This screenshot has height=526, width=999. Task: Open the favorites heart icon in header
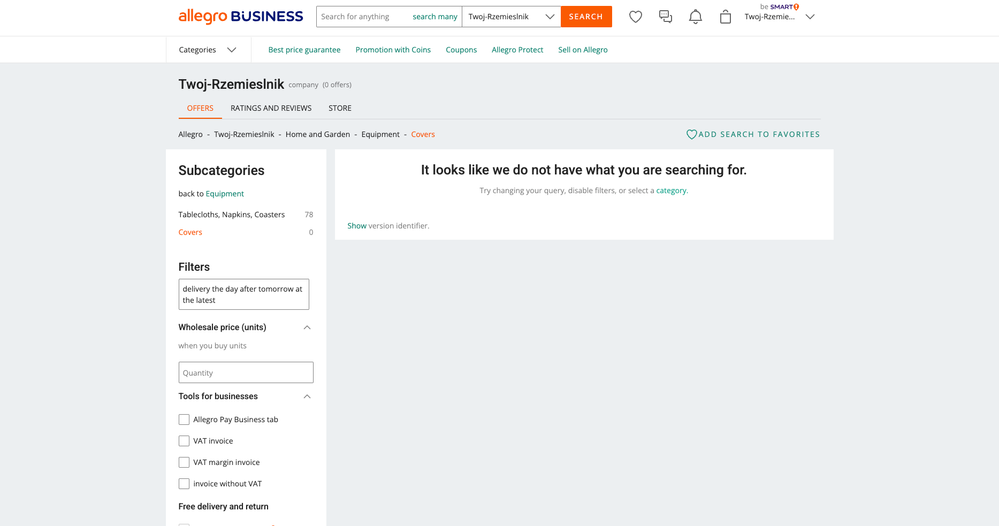pyautogui.click(x=635, y=17)
